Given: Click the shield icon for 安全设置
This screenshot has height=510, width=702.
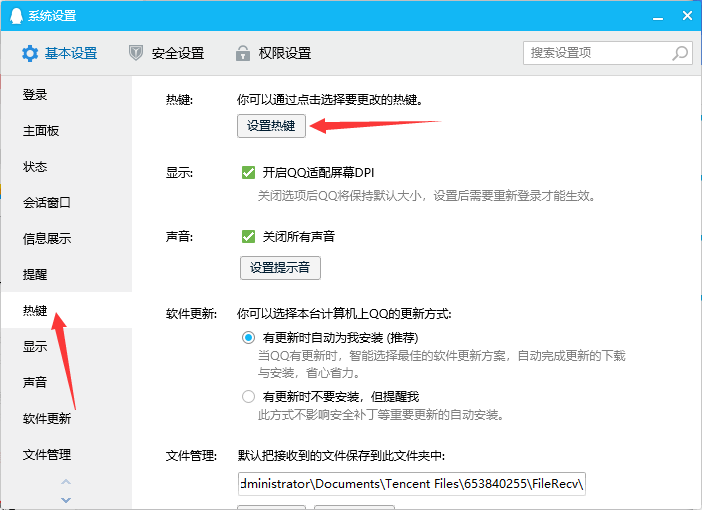Looking at the screenshot, I should 136,53.
